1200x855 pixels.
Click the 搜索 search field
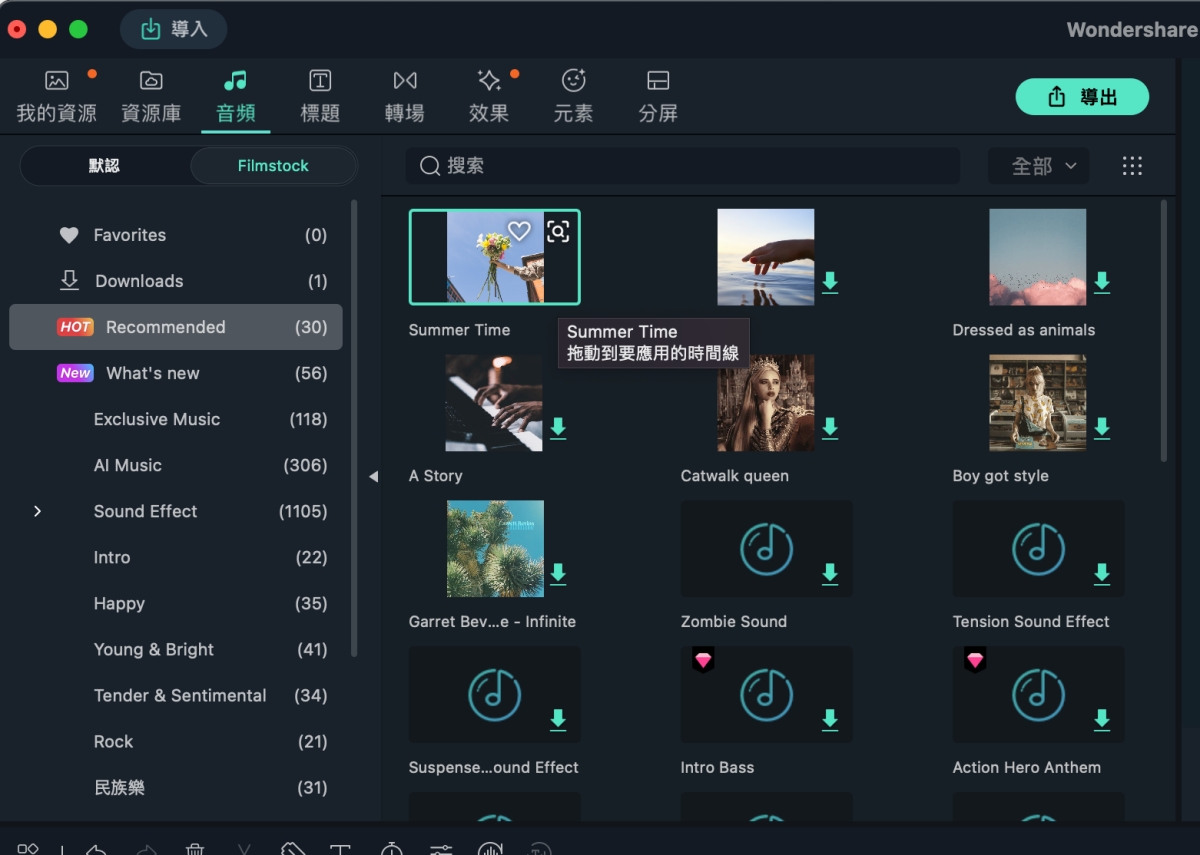coord(680,166)
